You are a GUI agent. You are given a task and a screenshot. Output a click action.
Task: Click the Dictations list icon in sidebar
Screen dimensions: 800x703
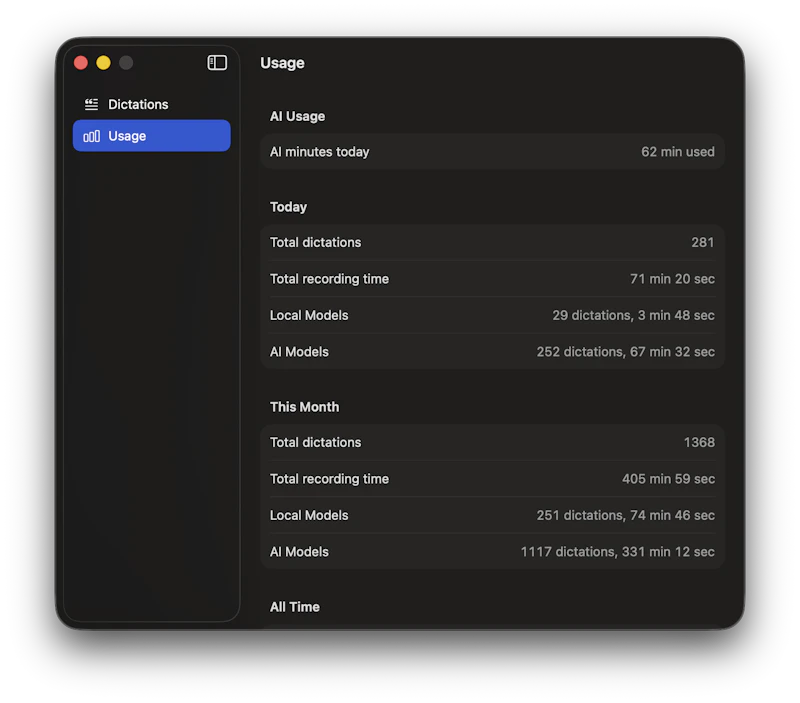(91, 105)
